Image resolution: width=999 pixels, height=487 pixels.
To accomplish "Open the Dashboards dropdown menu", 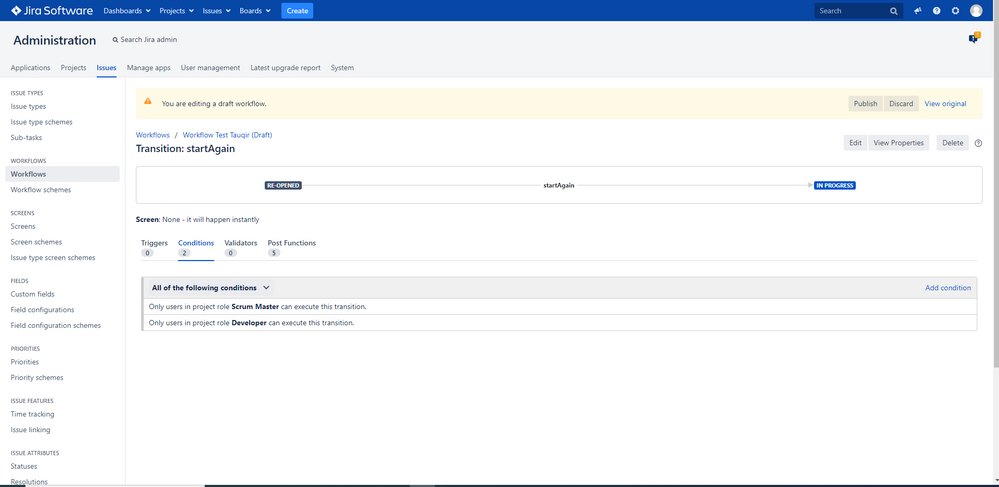I will click(127, 11).
